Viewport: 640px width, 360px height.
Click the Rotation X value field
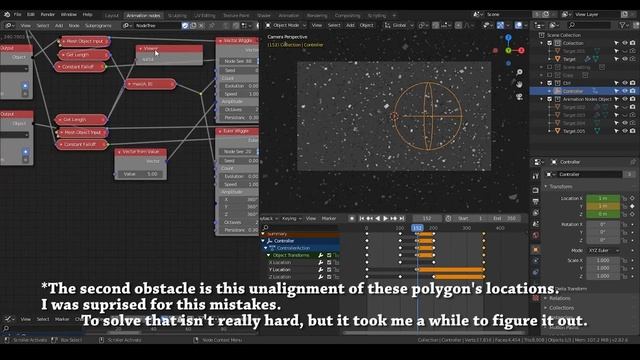point(603,224)
